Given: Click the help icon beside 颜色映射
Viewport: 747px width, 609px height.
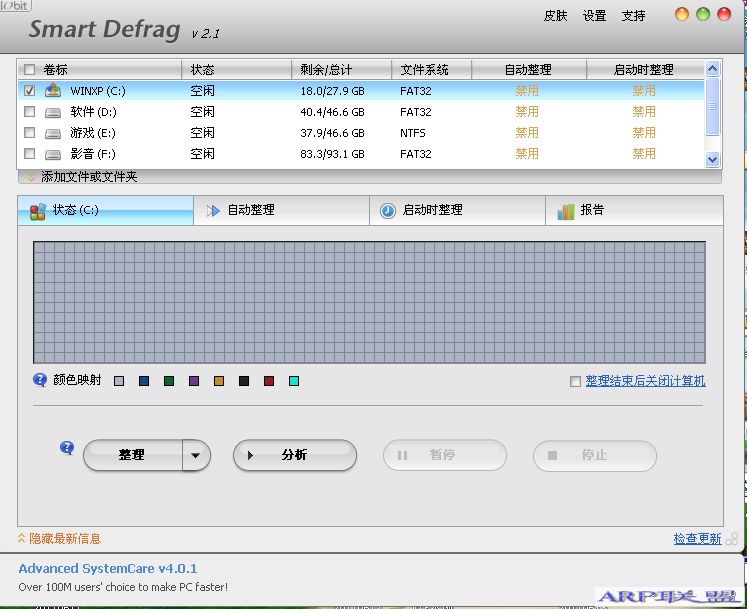Looking at the screenshot, I should pyautogui.click(x=40, y=380).
